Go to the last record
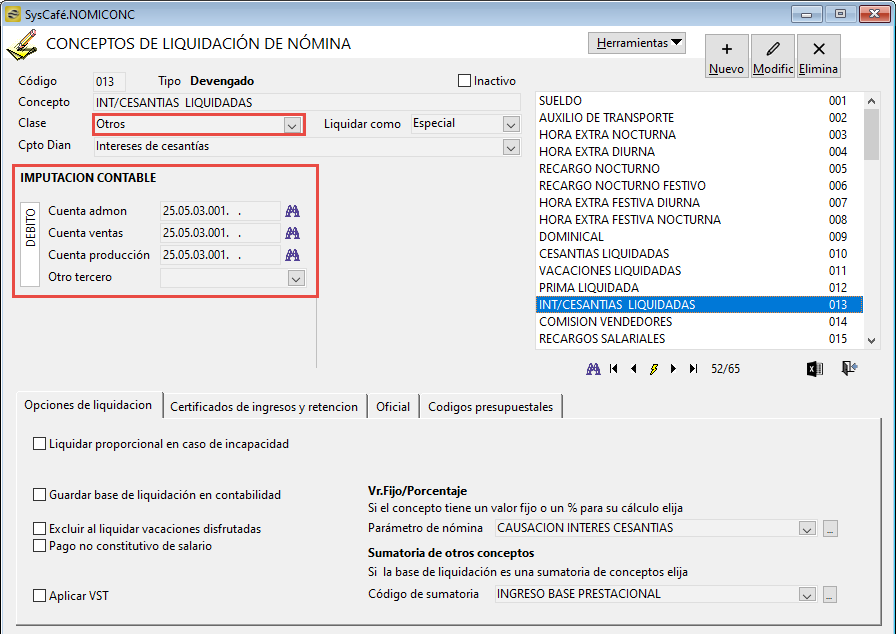The height and width of the screenshot is (634, 896). pyautogui.click(x=693, y=369)
